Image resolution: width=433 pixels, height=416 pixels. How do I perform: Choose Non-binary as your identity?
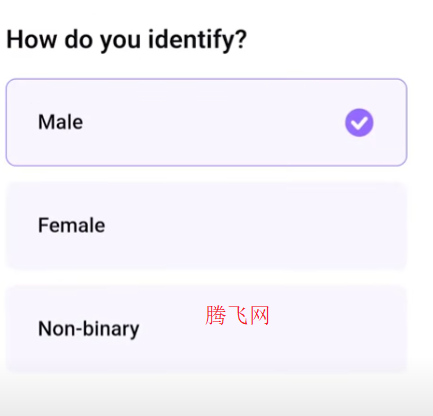pyautogui.click(x=206, y=329)
